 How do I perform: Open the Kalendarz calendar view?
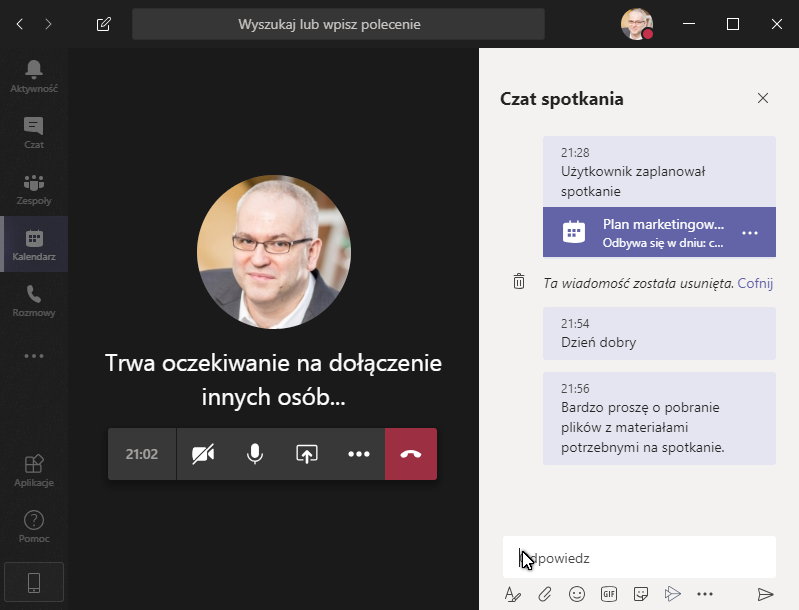pos(34,245)
